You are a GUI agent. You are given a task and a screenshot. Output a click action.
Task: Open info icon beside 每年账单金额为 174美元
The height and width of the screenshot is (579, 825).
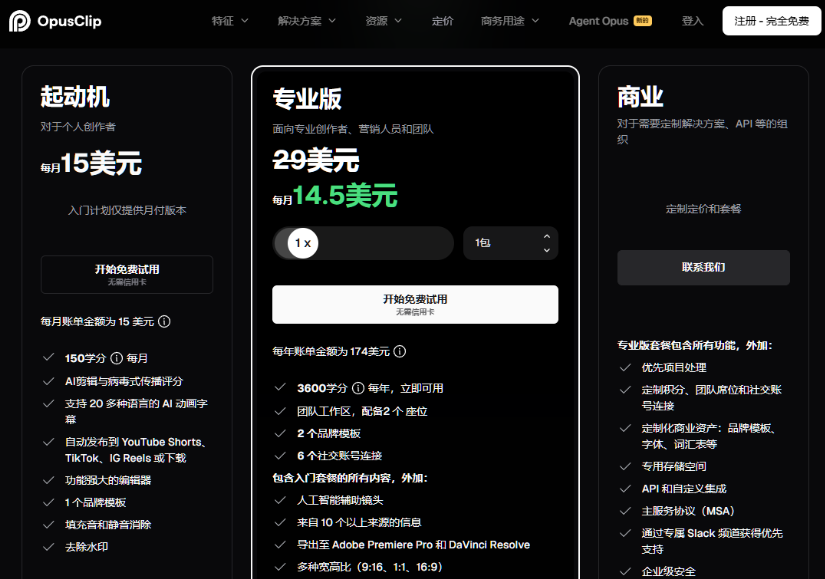(x=400, y=352)
